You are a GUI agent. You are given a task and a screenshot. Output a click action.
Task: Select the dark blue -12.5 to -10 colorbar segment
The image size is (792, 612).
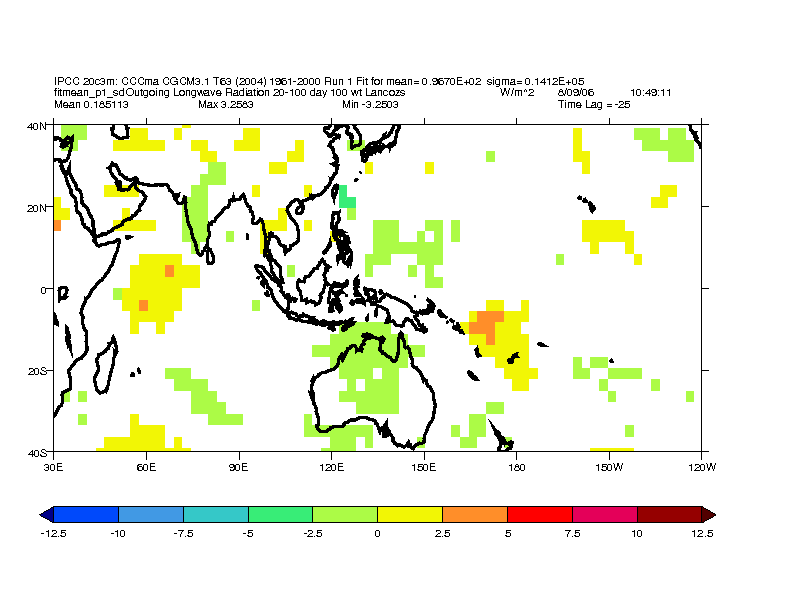[86, 514]
